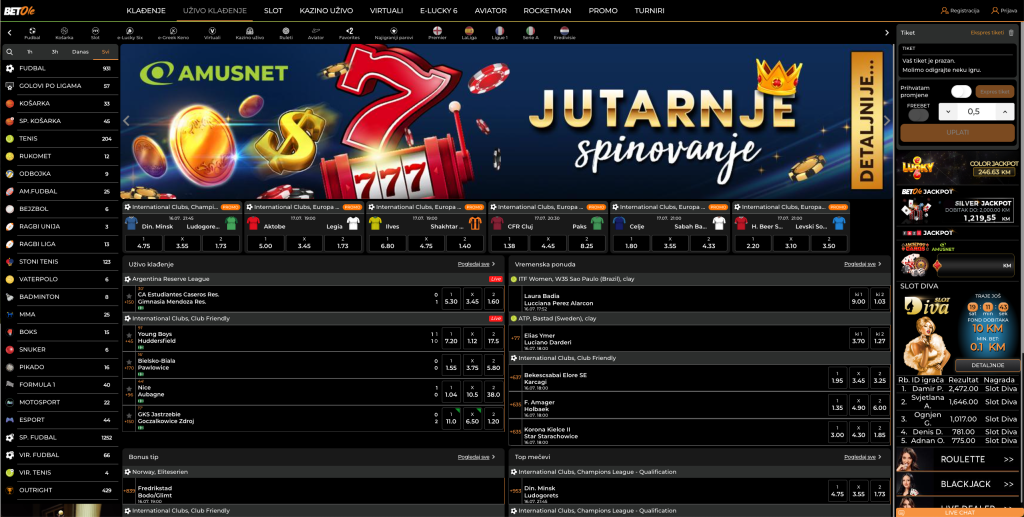Open the LIVE CHAT bar

[958, 512]
